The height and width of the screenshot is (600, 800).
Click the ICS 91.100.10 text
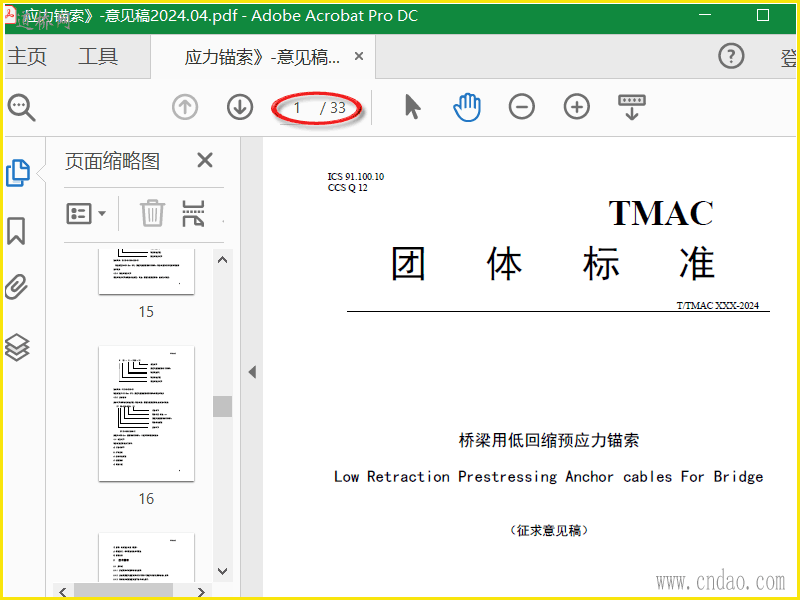coord(356,177)
